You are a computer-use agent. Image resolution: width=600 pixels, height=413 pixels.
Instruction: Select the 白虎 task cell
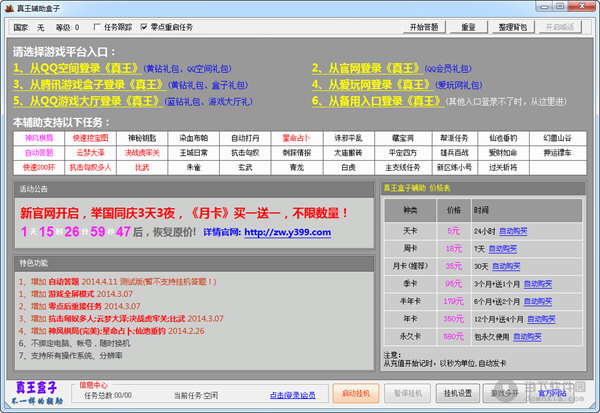(x=349, y=168)
